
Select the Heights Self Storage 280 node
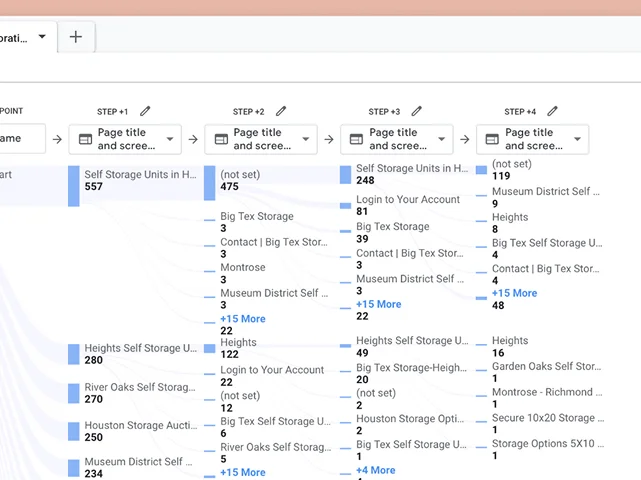[x=74, y=354]
